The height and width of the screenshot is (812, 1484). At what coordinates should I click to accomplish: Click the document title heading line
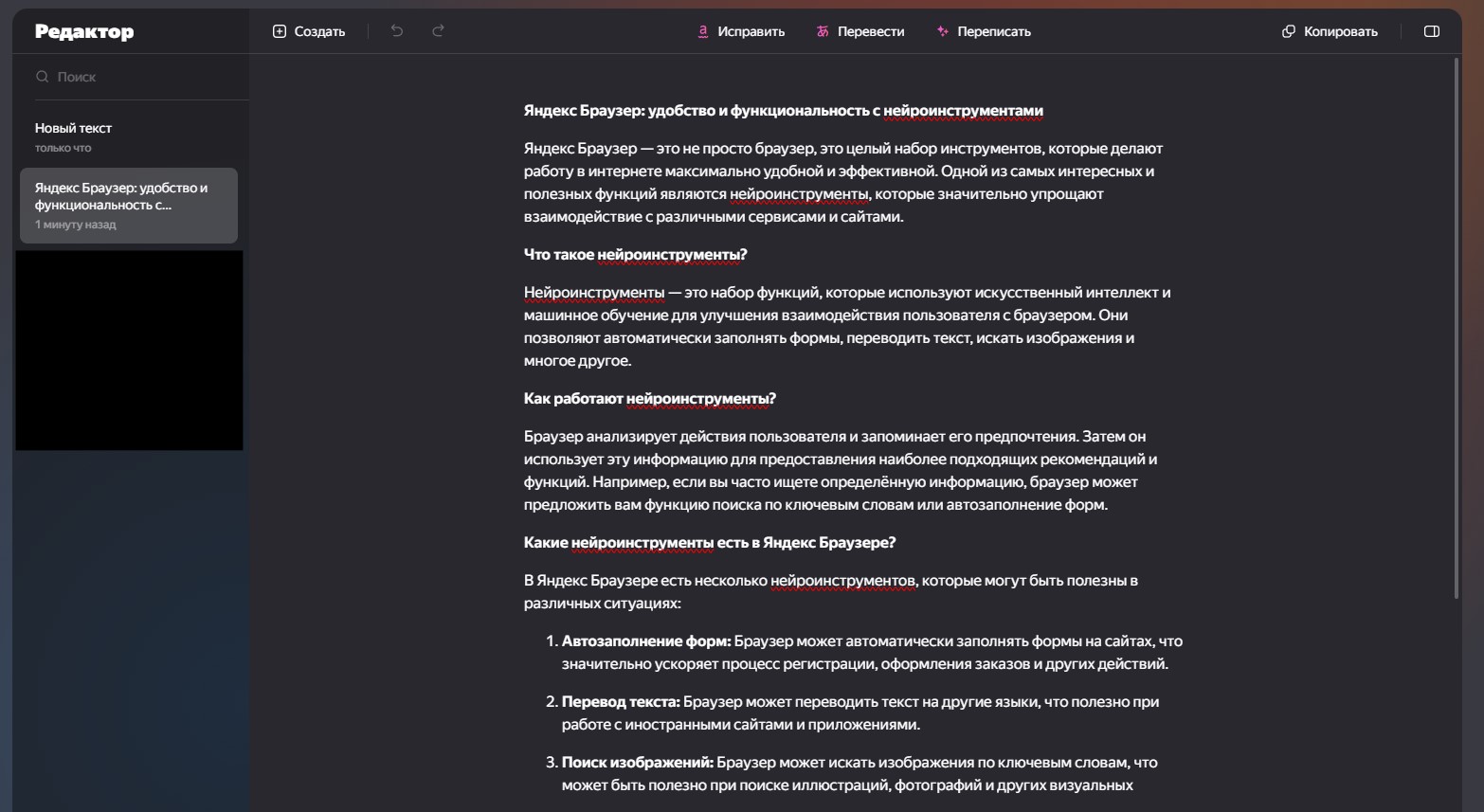pyautogui.click(x=783, y=111)
